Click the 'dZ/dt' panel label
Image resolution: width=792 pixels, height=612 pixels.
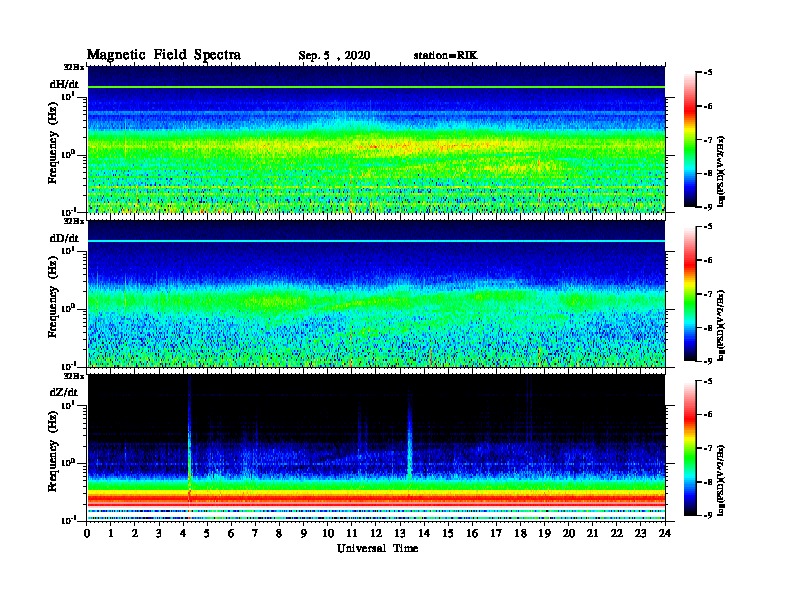[x=64, y=392]
